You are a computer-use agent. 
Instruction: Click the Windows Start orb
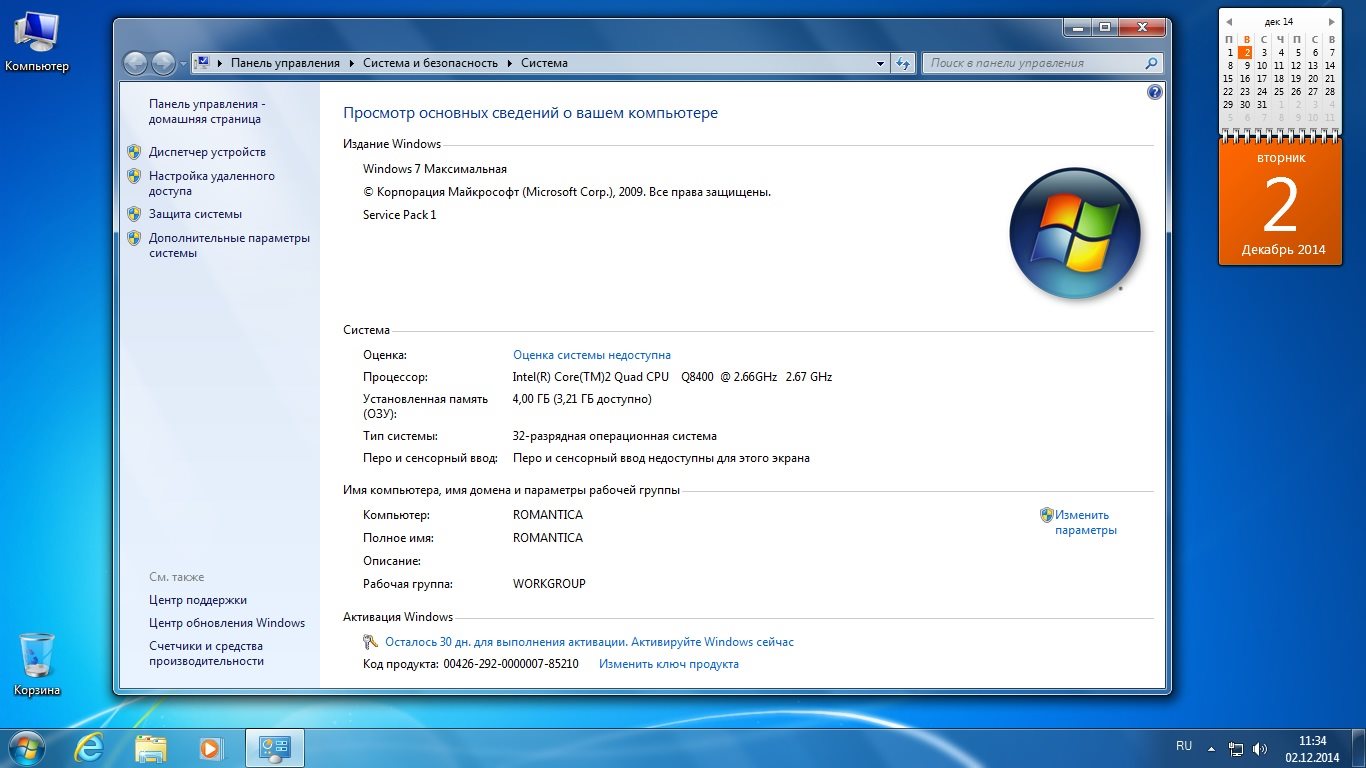(27, 748)
